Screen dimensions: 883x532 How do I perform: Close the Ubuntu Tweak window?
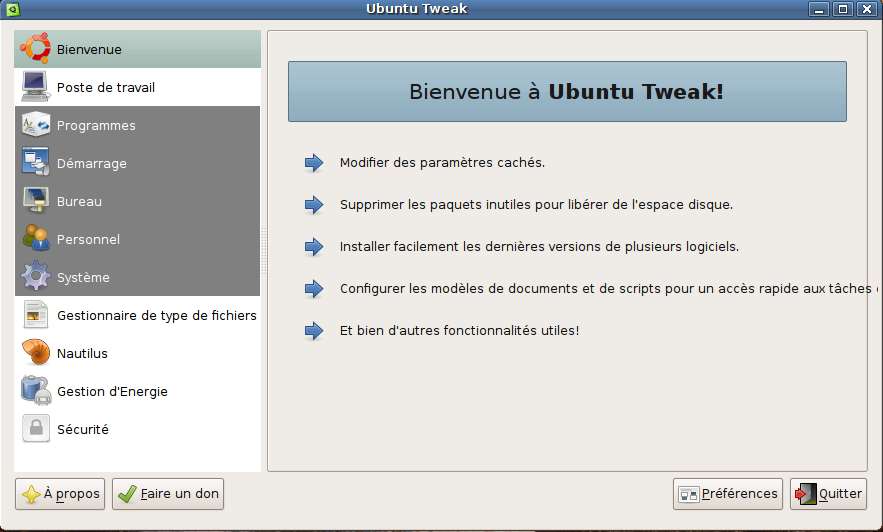tap(867, 8)
